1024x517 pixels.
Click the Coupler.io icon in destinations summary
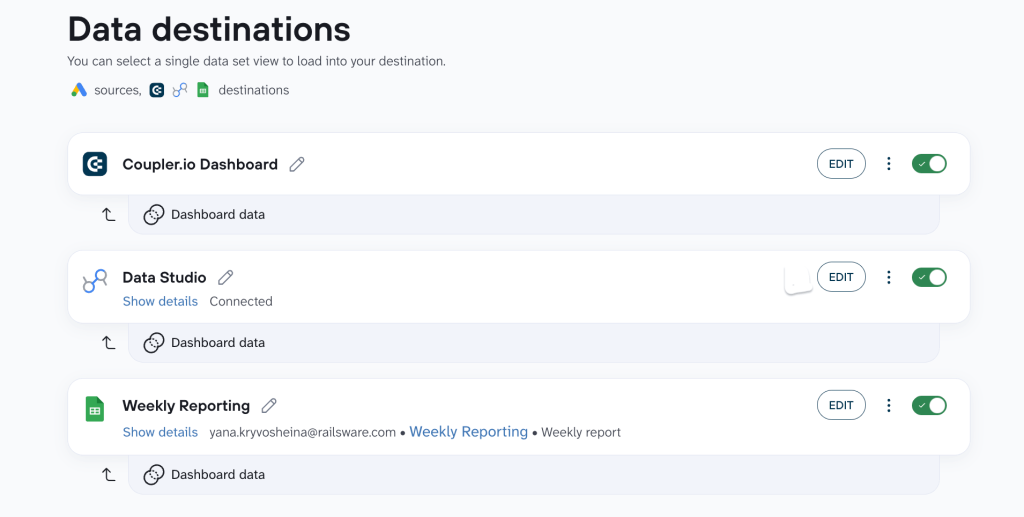click(157, 90)
